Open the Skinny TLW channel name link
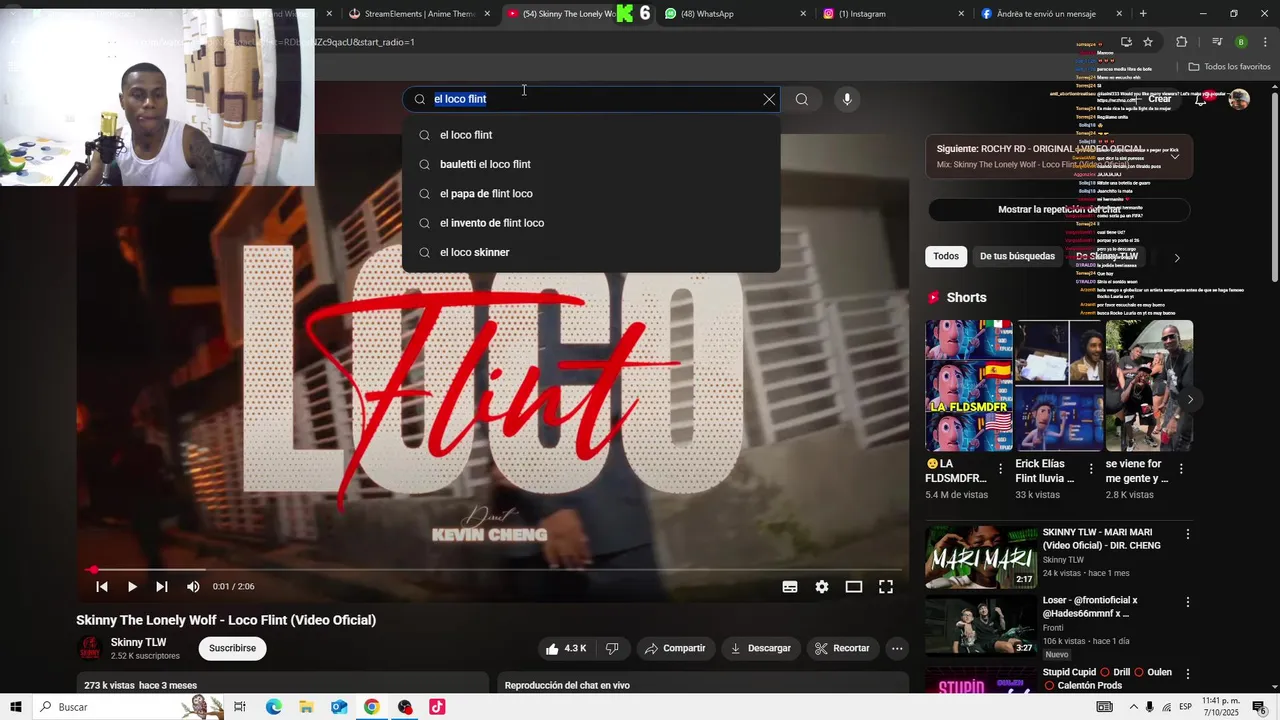The height and width of the screenshot is (720, 1280). click(x=138, y=642)
